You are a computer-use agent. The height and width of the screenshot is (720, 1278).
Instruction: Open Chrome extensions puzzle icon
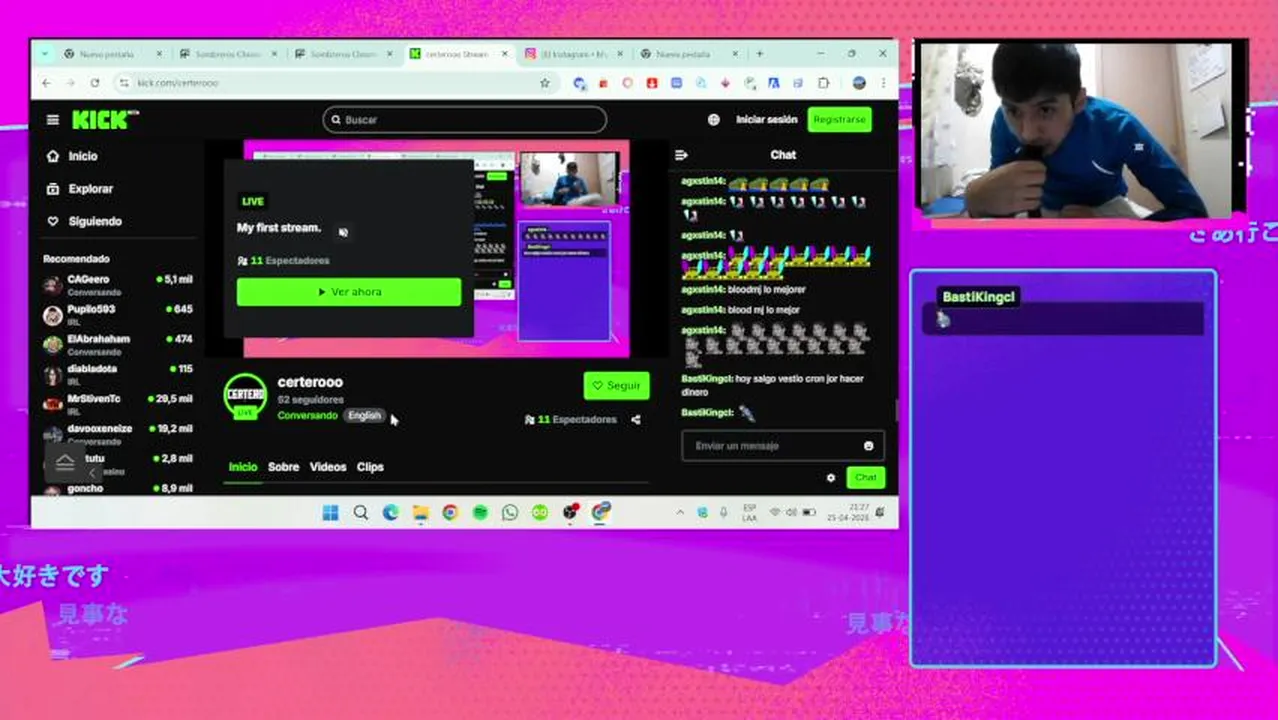823,83
